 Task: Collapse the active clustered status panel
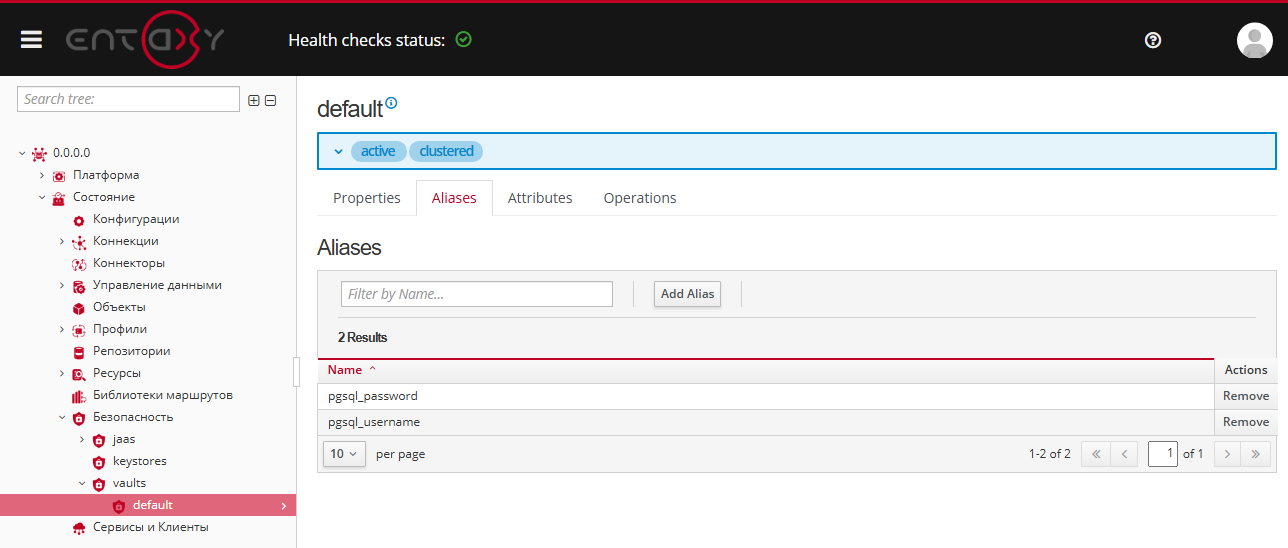338,151
